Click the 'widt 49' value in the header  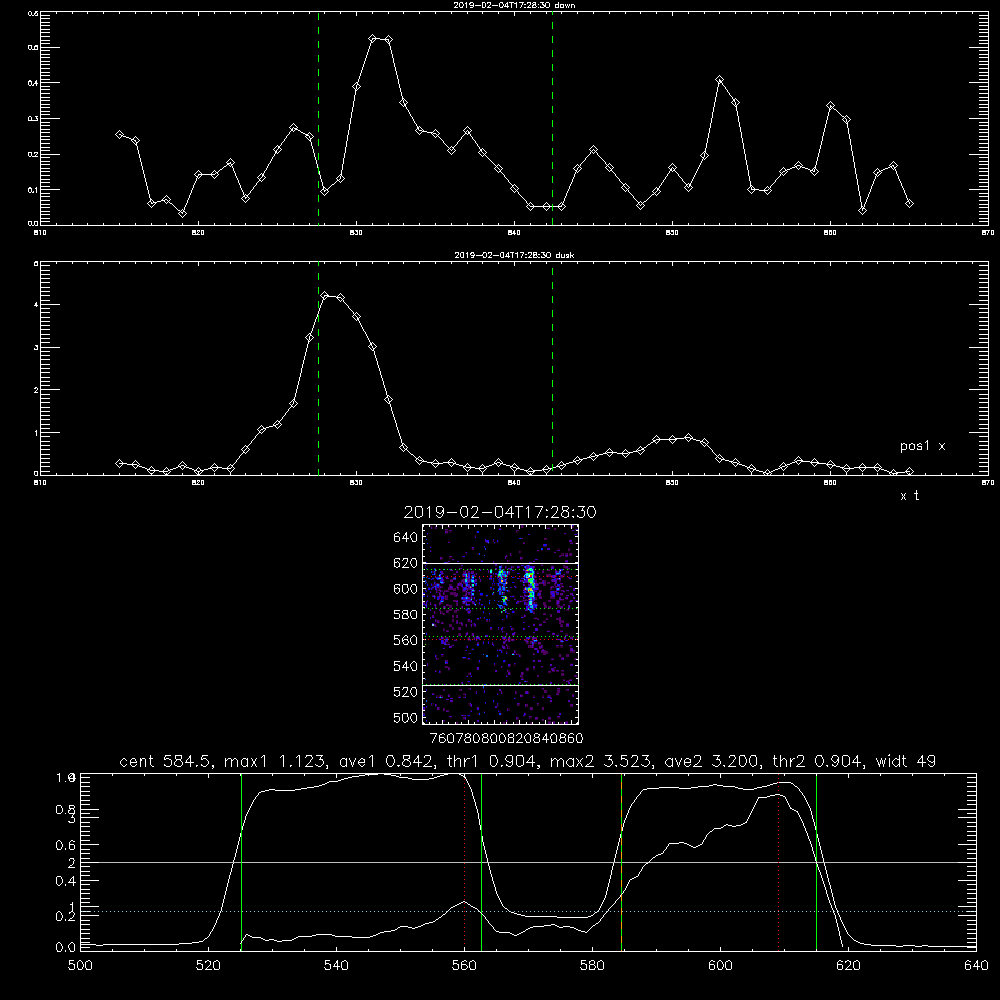[x=906, y=761]
